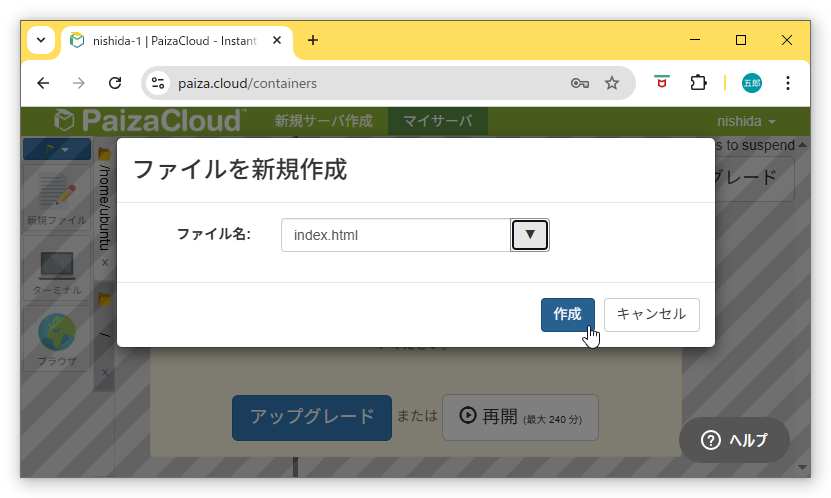Click the 作成 create button
The height and width of the screenshot is (498, 831).
(x=567, y=315)
